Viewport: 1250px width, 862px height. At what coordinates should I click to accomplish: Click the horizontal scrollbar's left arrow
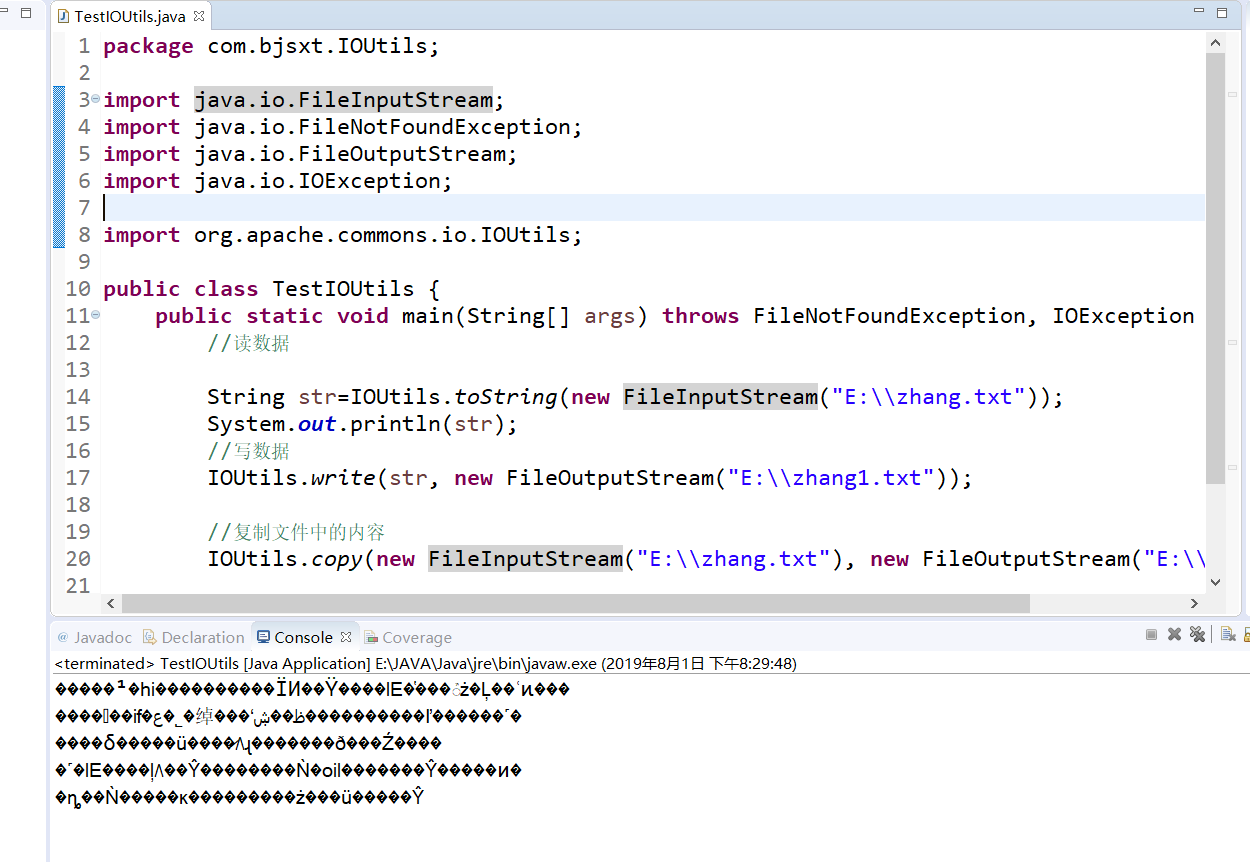coord(111,603)
